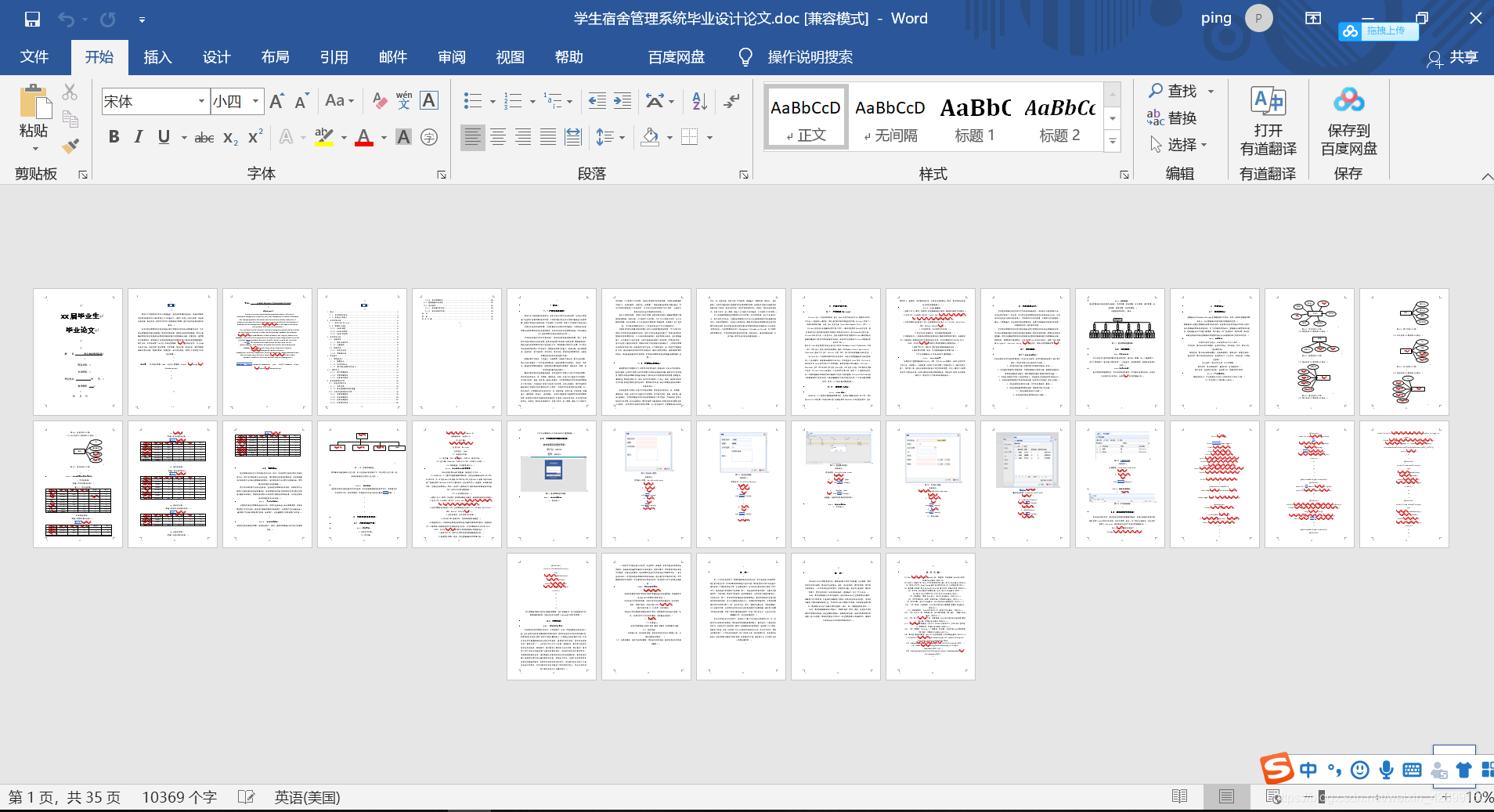Click the character shading A icon

403,138
